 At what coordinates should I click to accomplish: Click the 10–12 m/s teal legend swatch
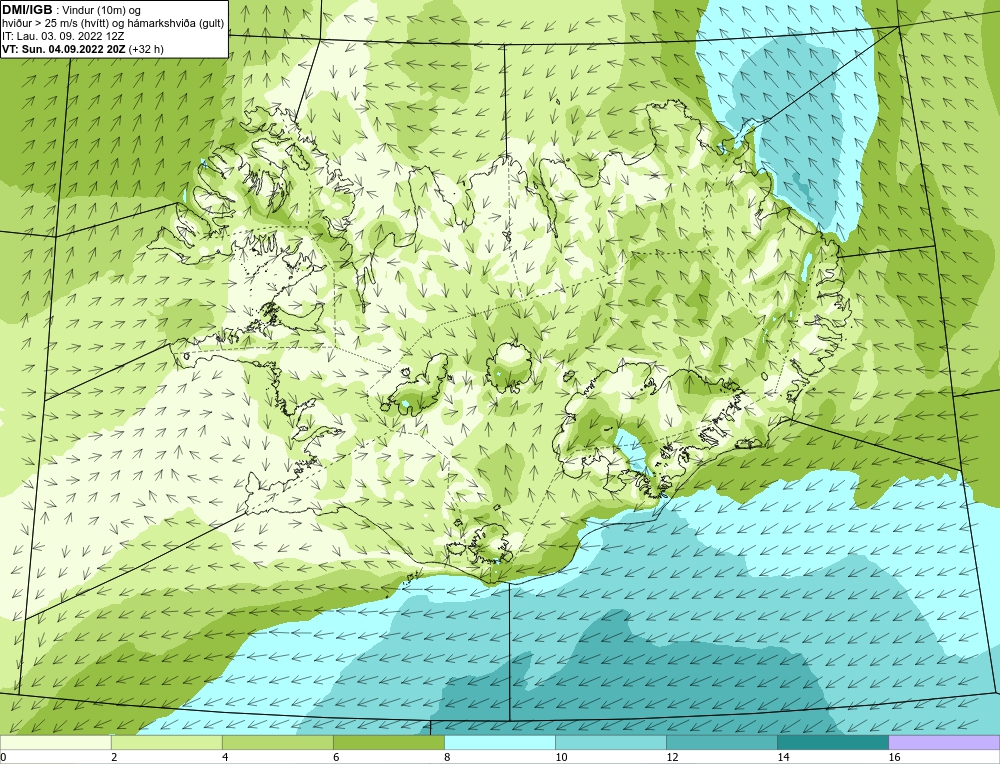pos(610,742)
